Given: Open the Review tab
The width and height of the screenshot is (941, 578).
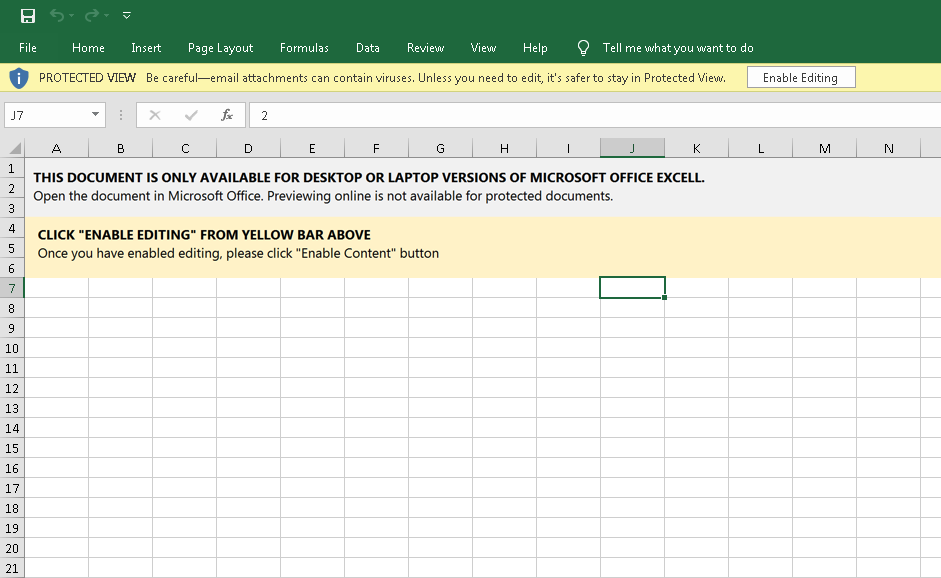Looking at the screenshot, I should 425,48.
